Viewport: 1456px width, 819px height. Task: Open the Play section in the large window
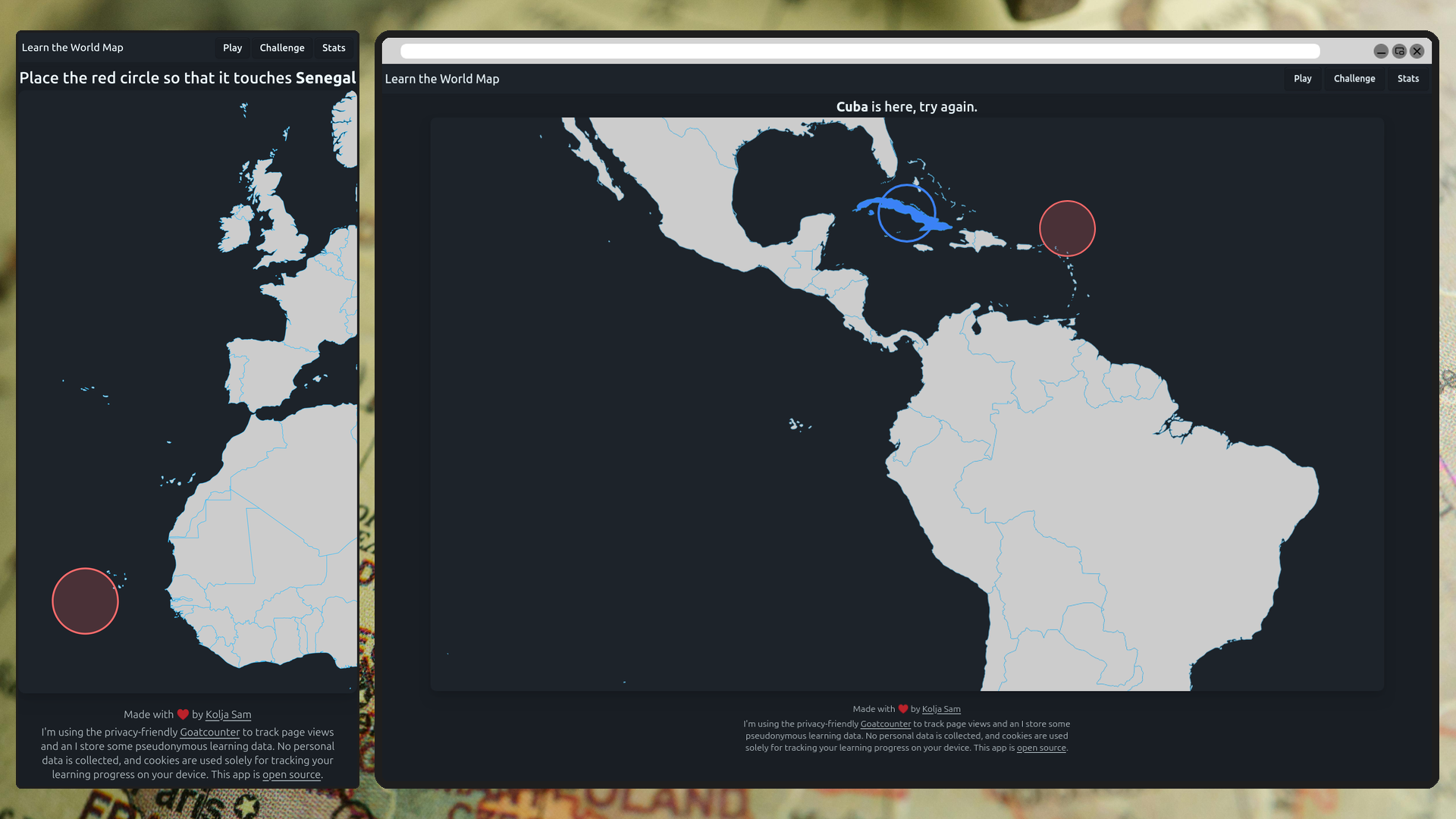1302,78
